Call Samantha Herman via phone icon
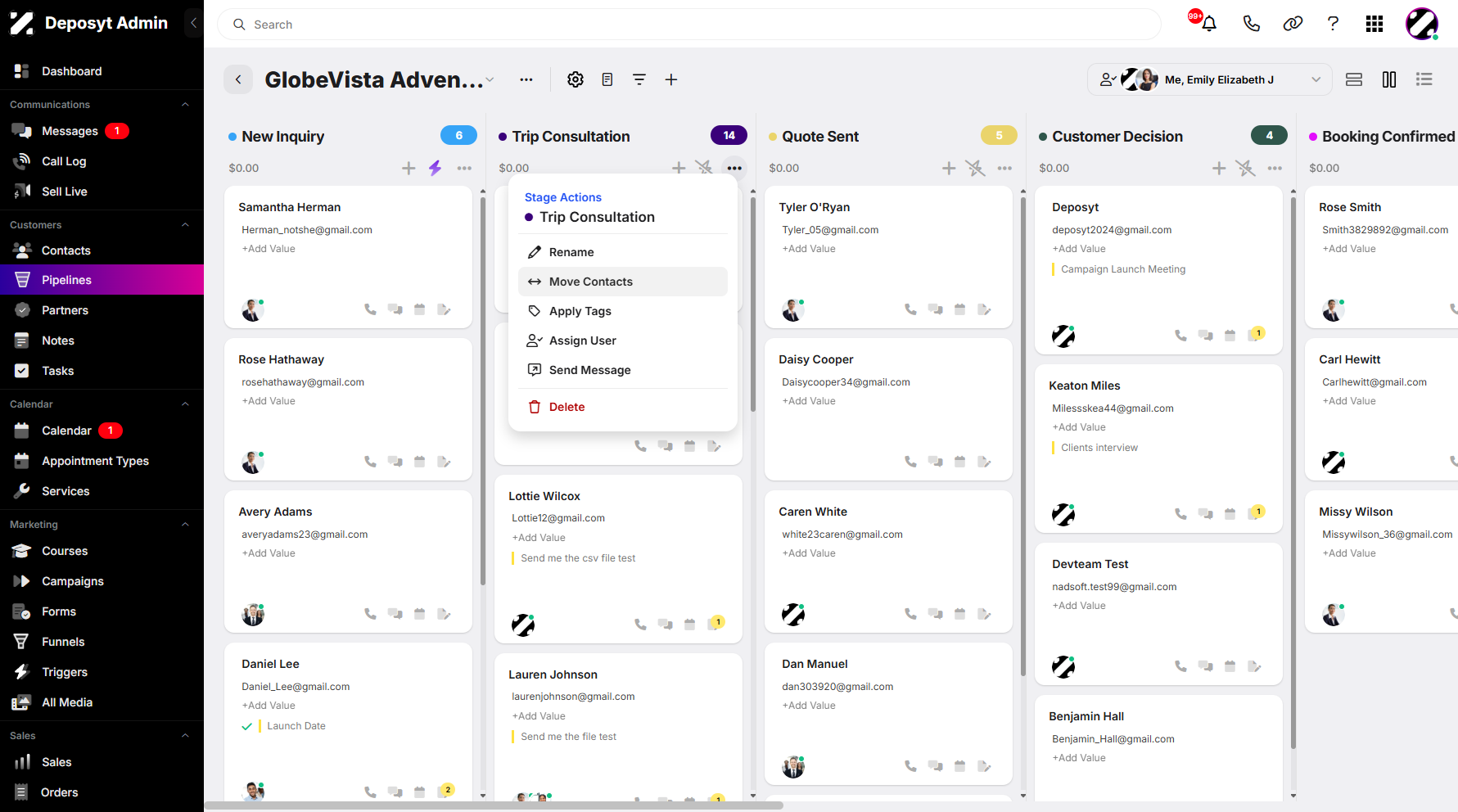Viewport: 1458px width, 812px height. click(371, 309)
